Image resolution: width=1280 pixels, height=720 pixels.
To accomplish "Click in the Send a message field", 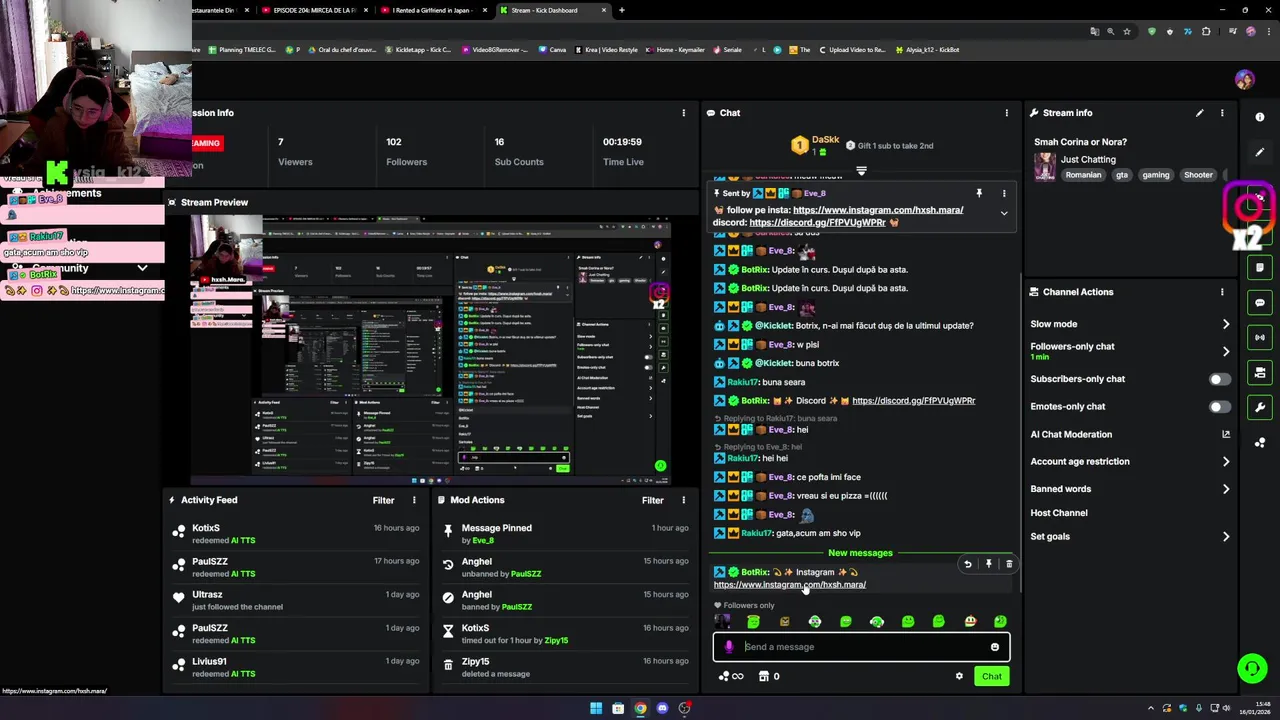I will tap(860, 647).
